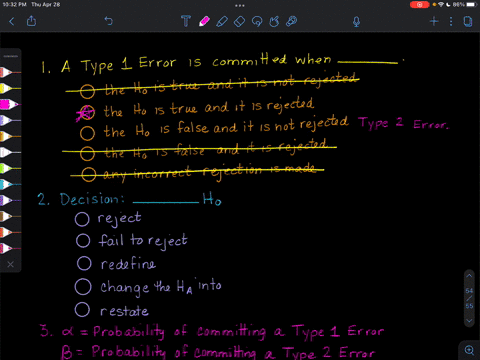The image size is (480, 360).
Task: Pick the light lavender pen preset
Action: coord(10,120)
